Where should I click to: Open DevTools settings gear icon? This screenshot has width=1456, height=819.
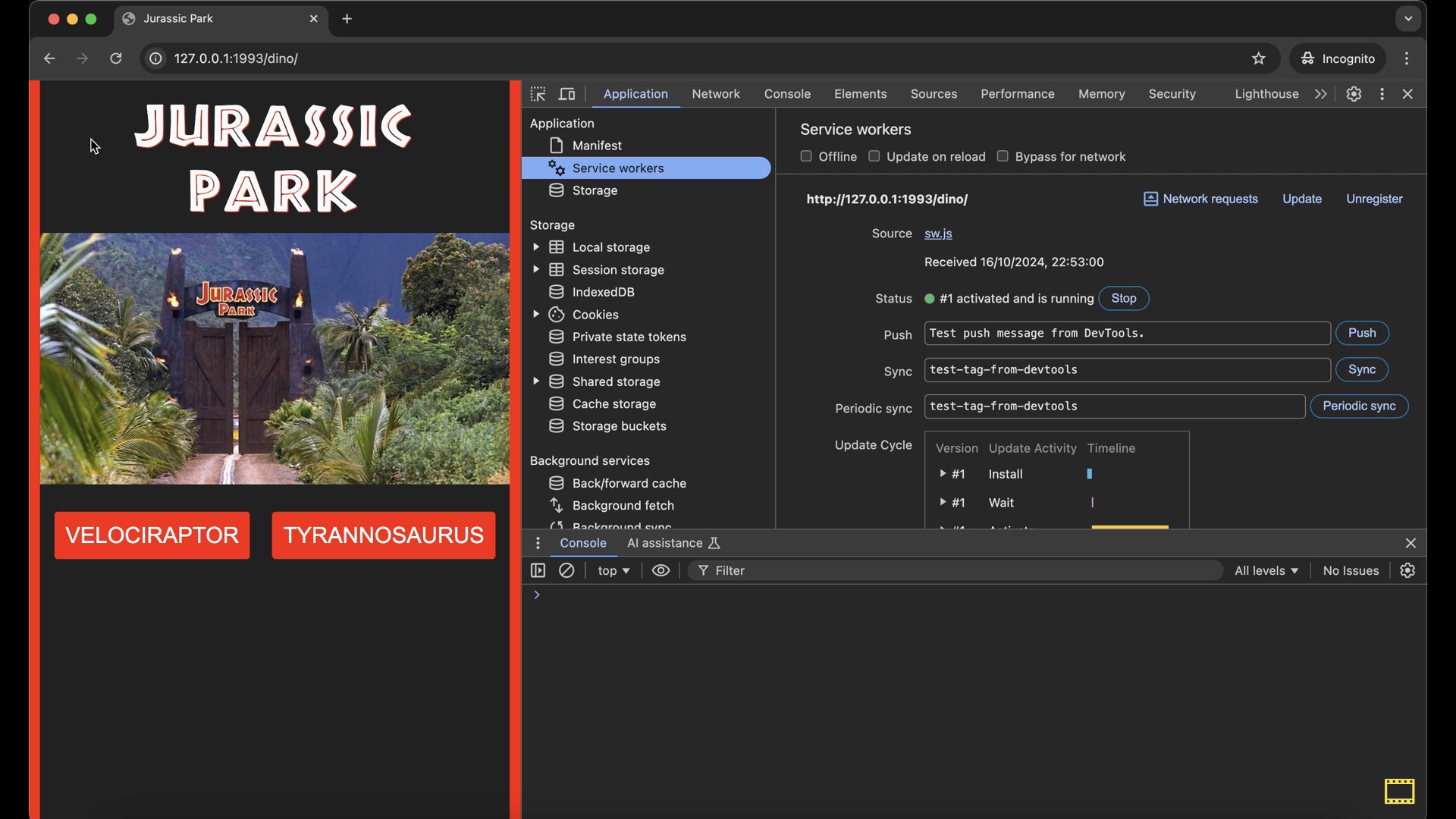pyautogui.click(x=1354, y=94)
